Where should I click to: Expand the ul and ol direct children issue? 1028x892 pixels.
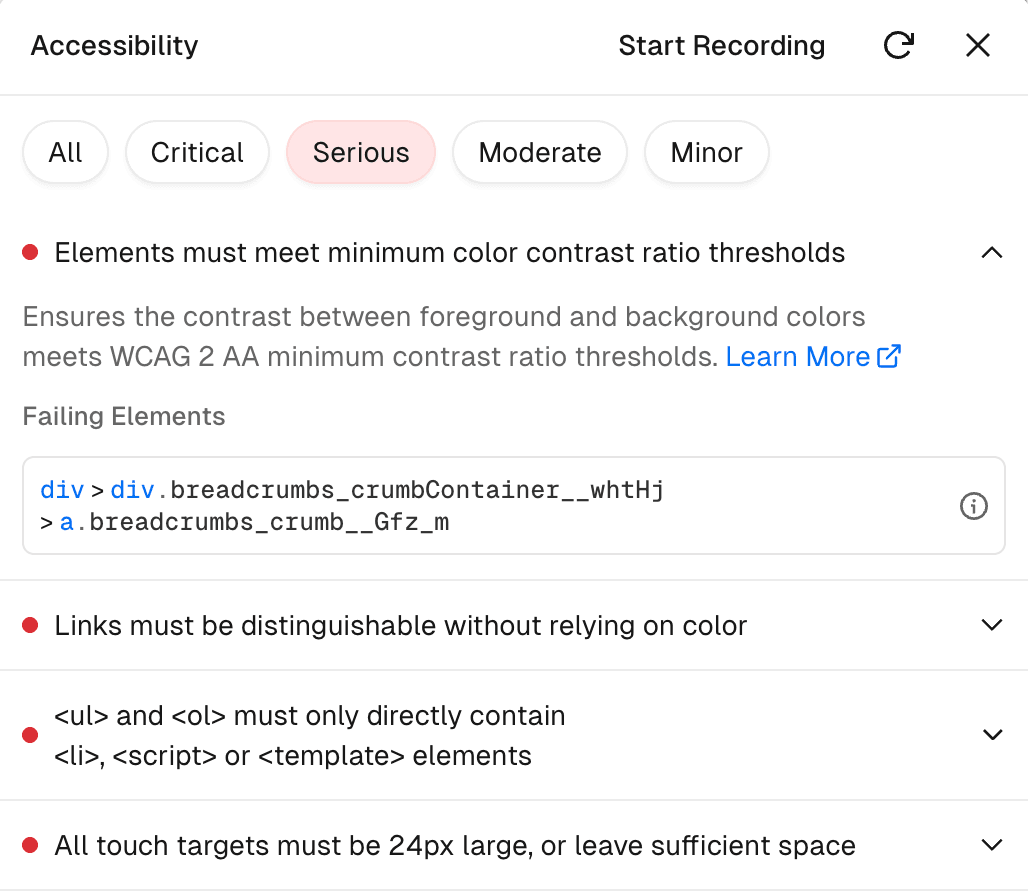[992, 734]
